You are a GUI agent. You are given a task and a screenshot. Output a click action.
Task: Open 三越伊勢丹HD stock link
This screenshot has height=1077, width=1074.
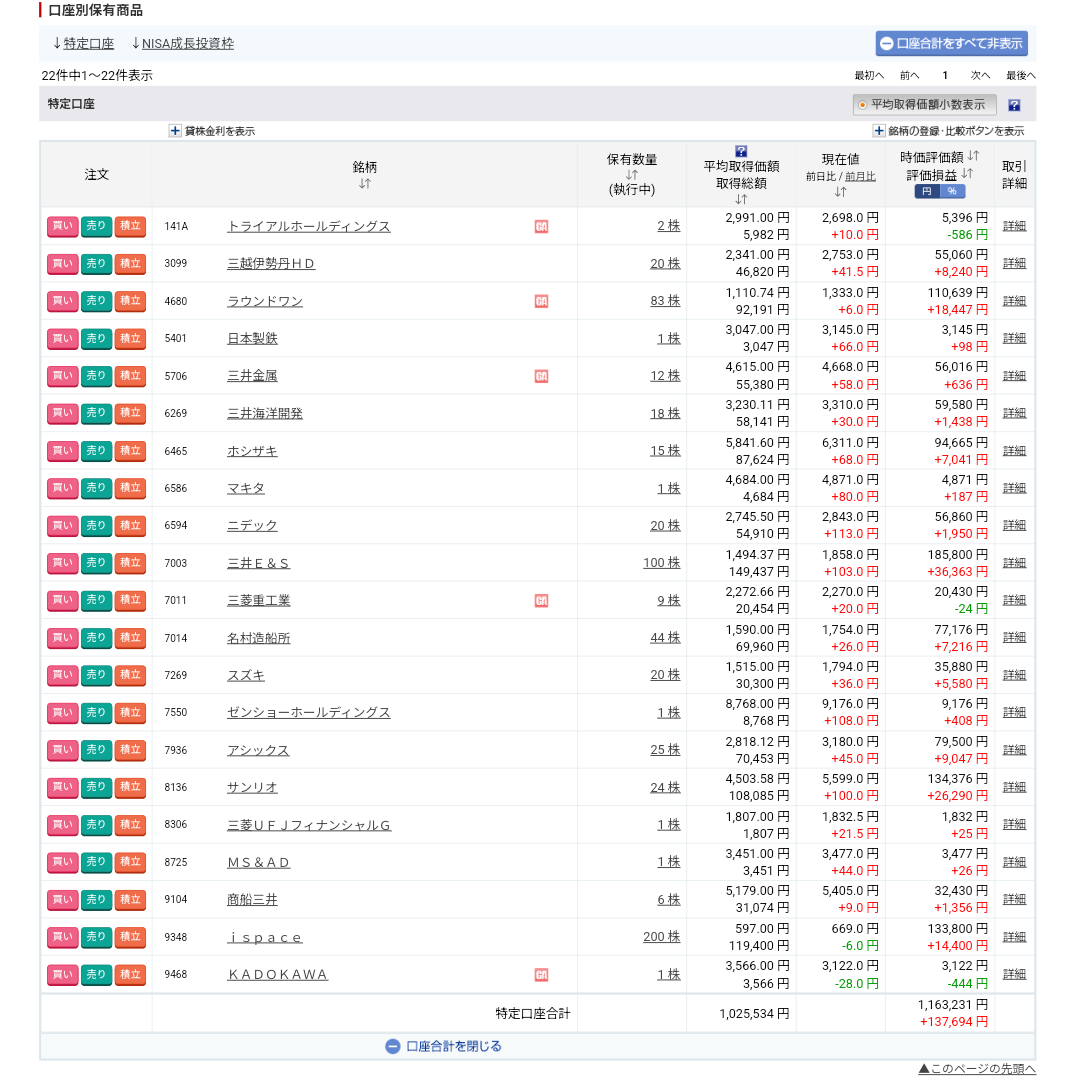click(x=271, y=264)
